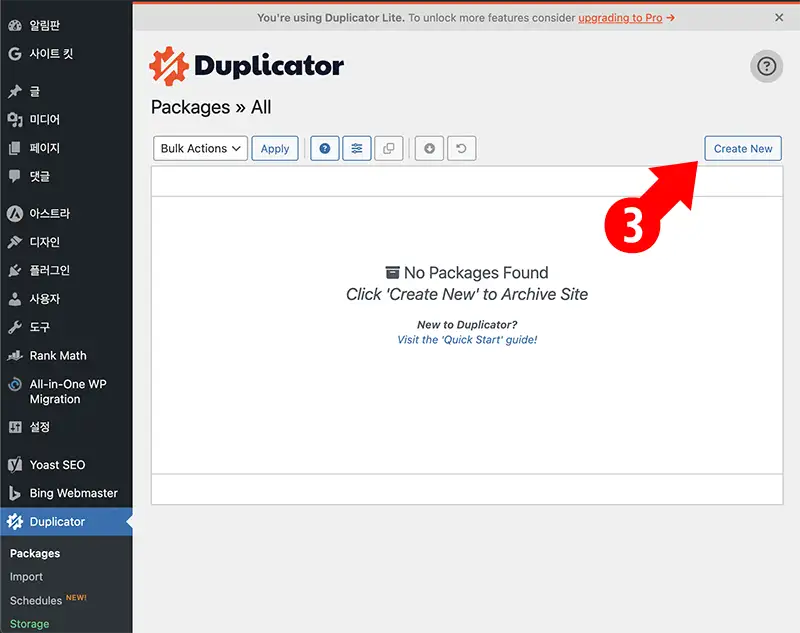Open the 플러그인 plugins menu

[66, 270]
